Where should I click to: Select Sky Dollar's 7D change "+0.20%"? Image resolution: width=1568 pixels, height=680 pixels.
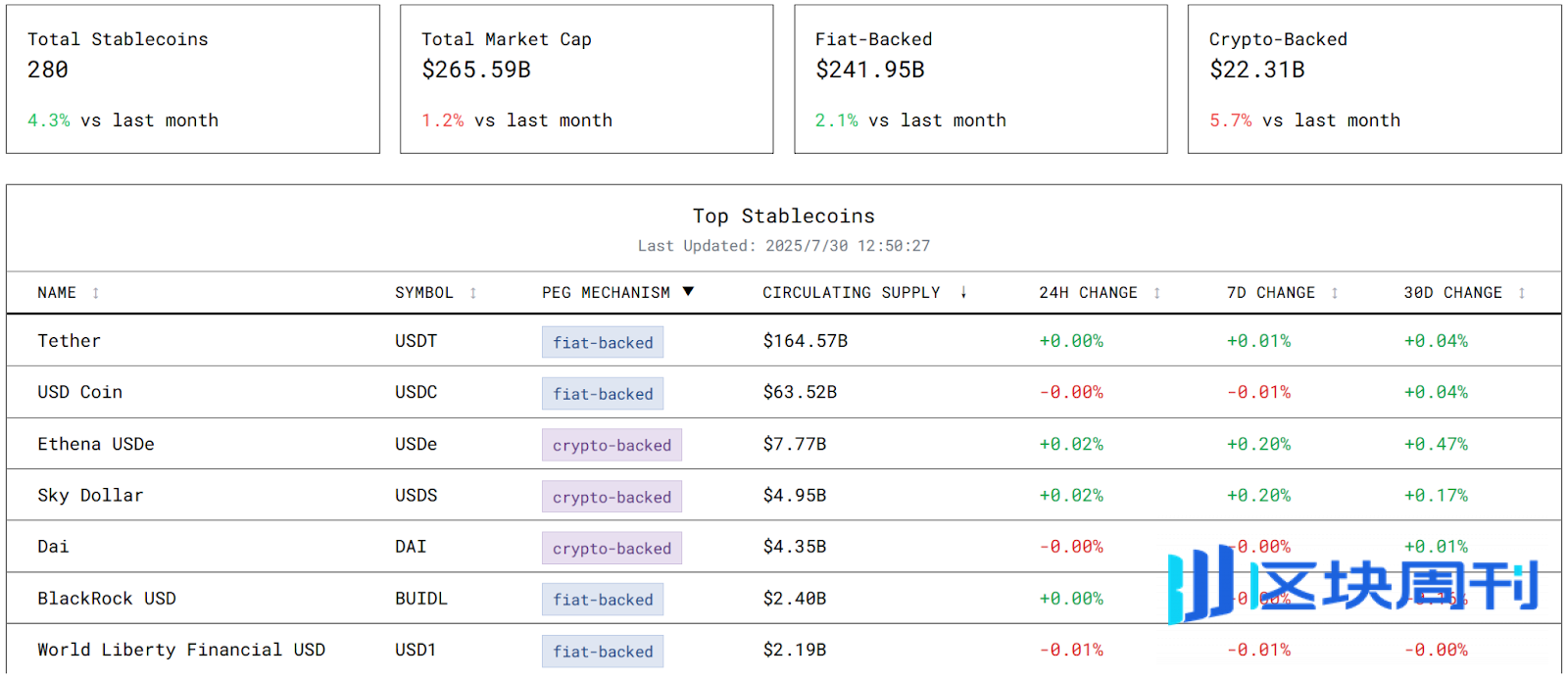1258,495
